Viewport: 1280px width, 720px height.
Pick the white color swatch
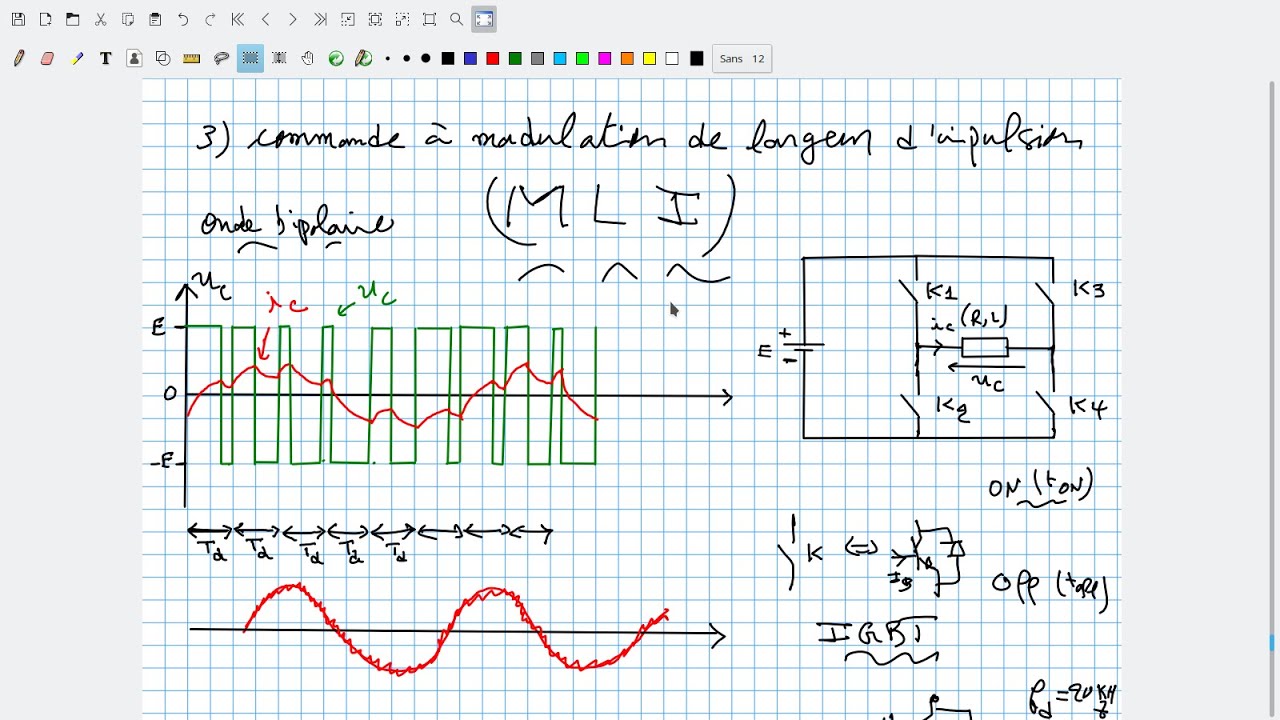(x=672, y=59)
